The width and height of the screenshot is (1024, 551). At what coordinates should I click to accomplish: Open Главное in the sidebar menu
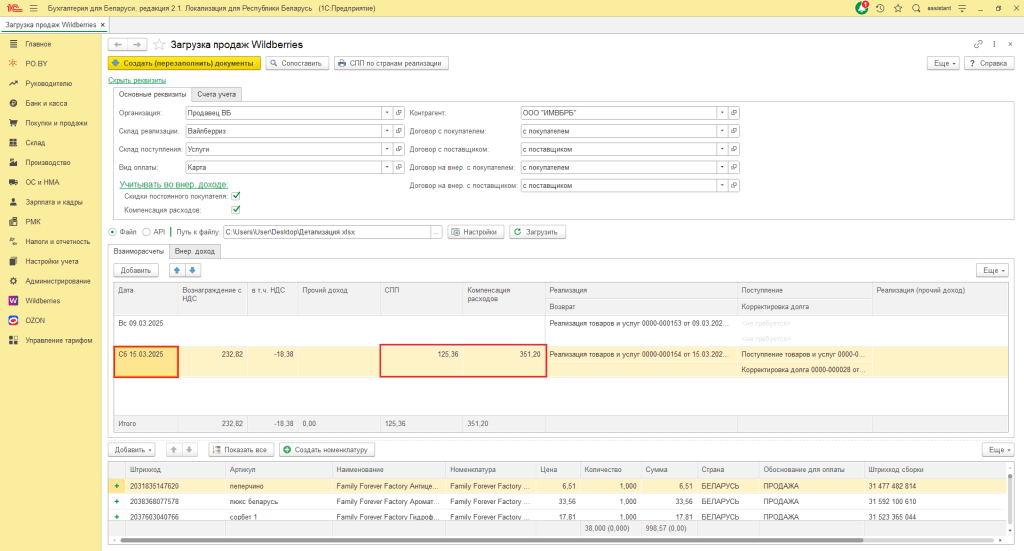38,44
